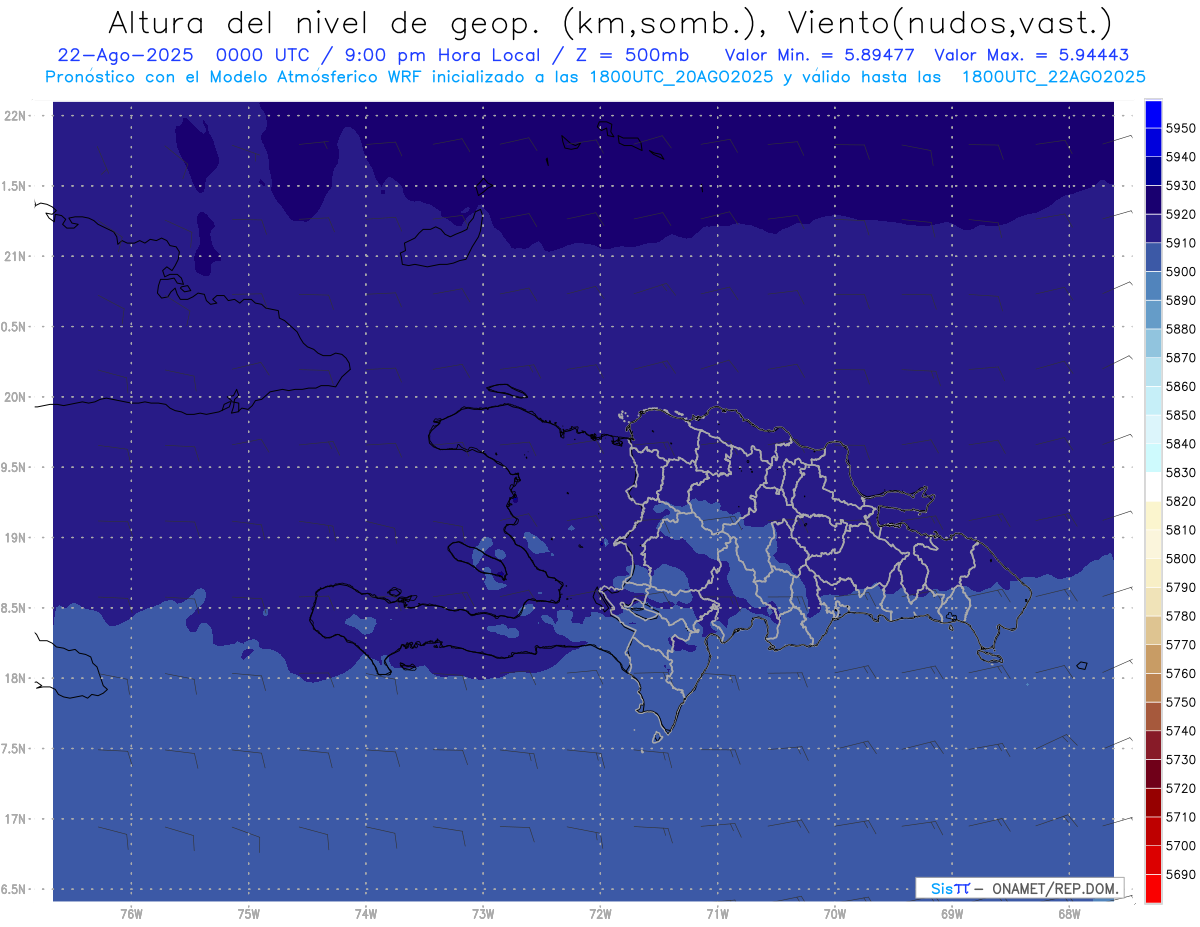The width and height of the screenshot is (1200, 927).
Task: Click the legend color band between 5690 and 5700
Action: tap(1153, 860)
